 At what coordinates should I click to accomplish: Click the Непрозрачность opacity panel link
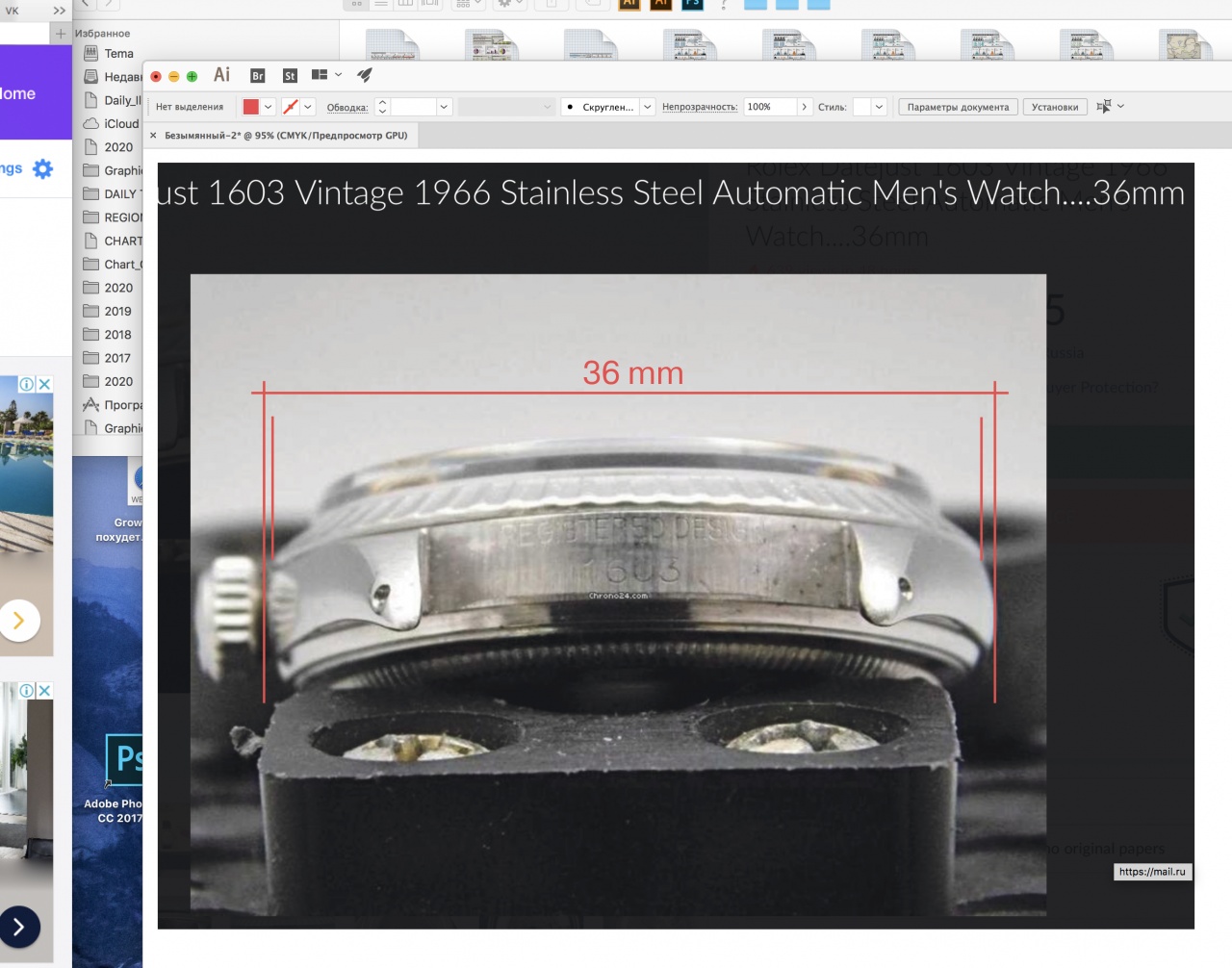click(700, 107)
